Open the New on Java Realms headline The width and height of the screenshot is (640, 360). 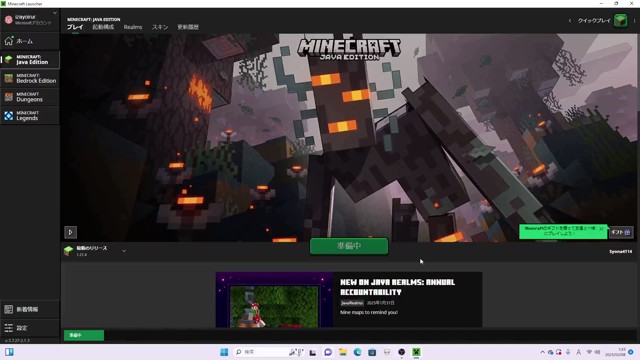click(397, 287)
